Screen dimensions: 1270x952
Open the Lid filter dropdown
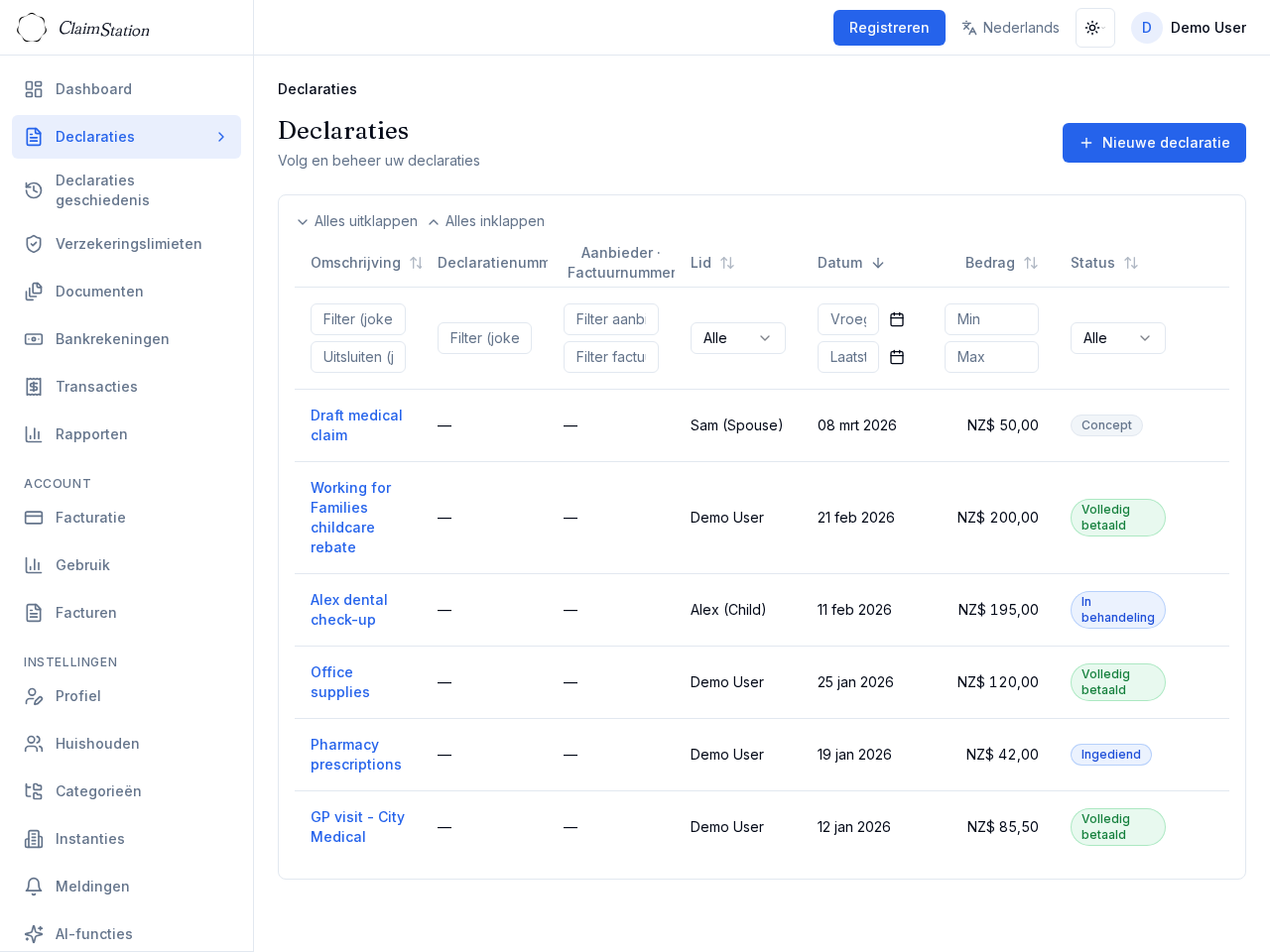pos(737,338)
